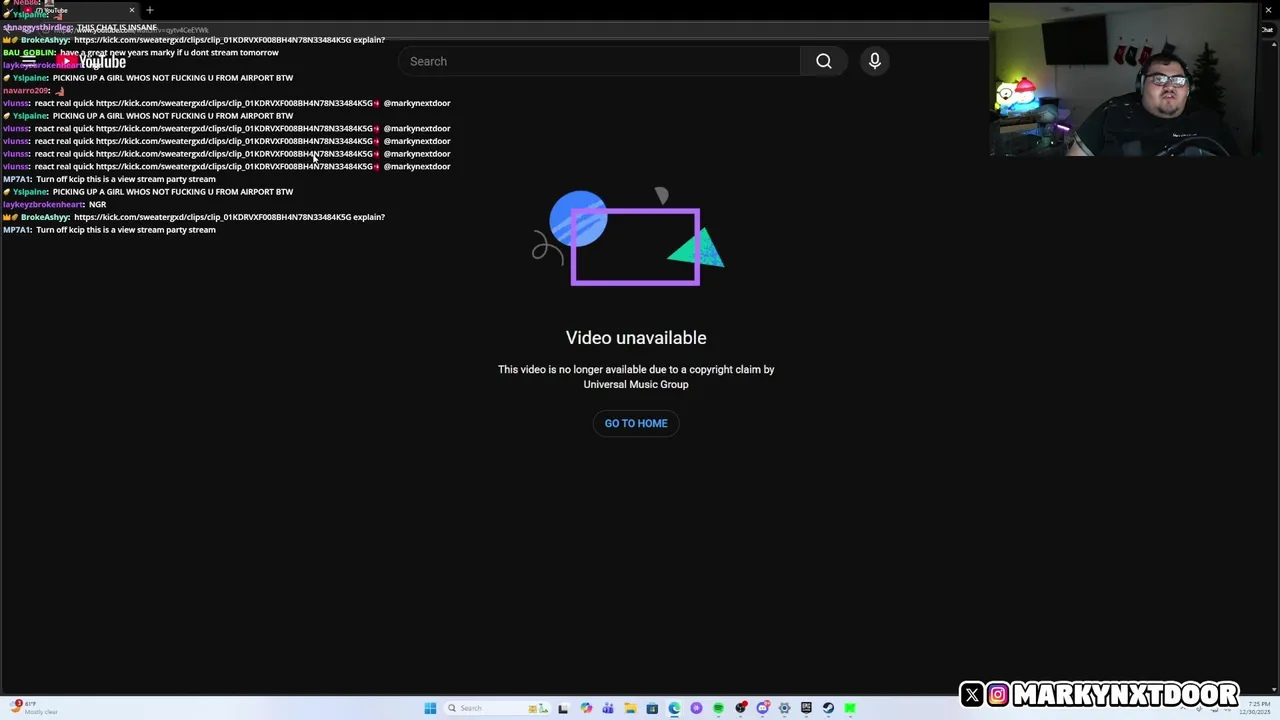Image resolution: width=1280 pixels, height=720 pixels.
Task: Open the purple round taskbar app icon
Action: [x=696, y=708]
